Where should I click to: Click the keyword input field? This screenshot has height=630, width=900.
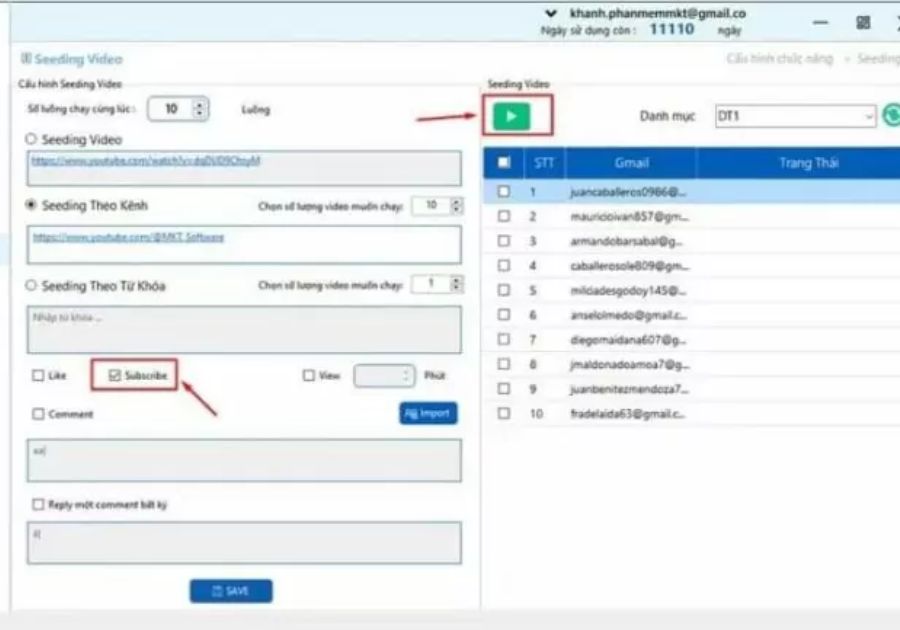pos(245,330)
